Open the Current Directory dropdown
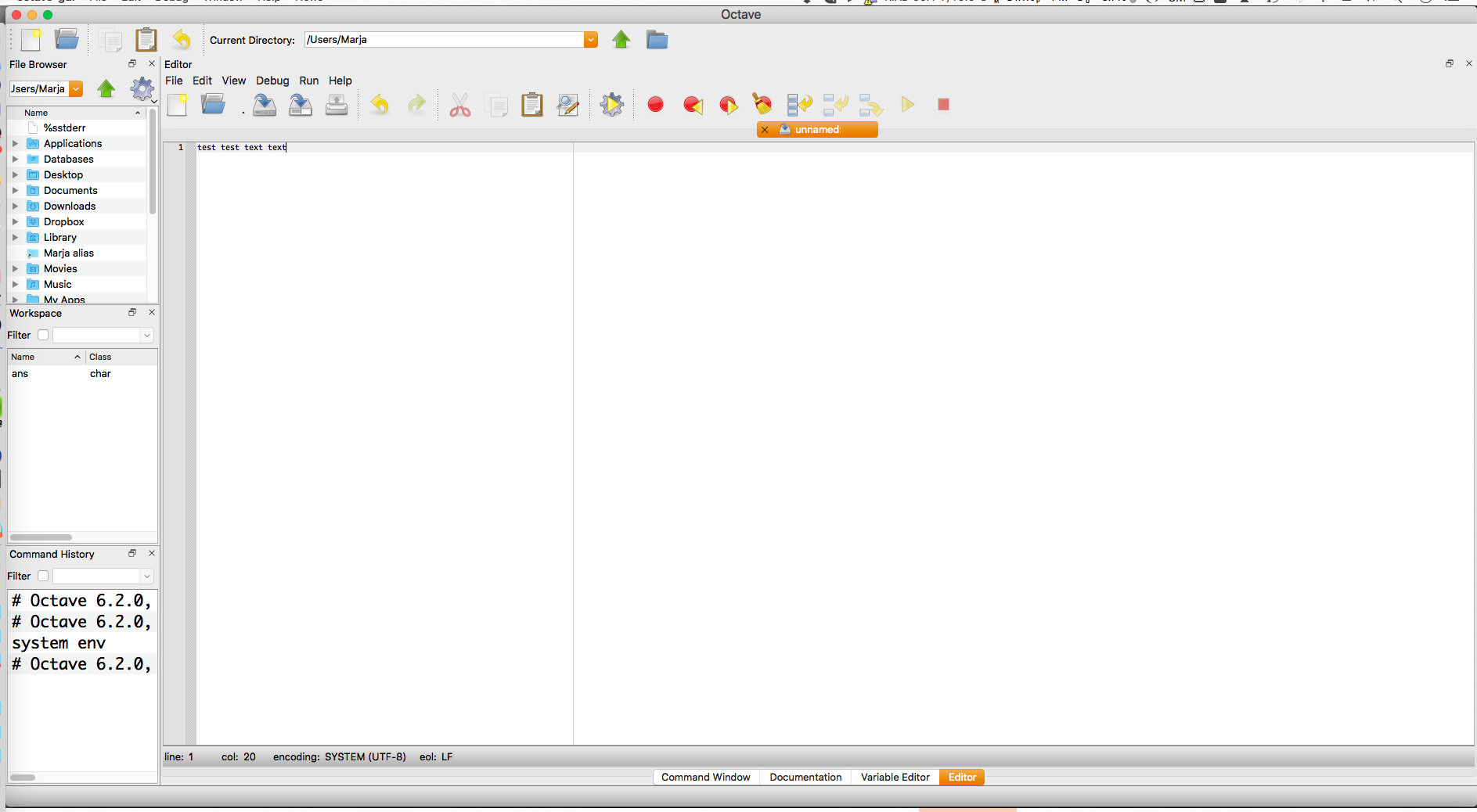 click(591, 39)
